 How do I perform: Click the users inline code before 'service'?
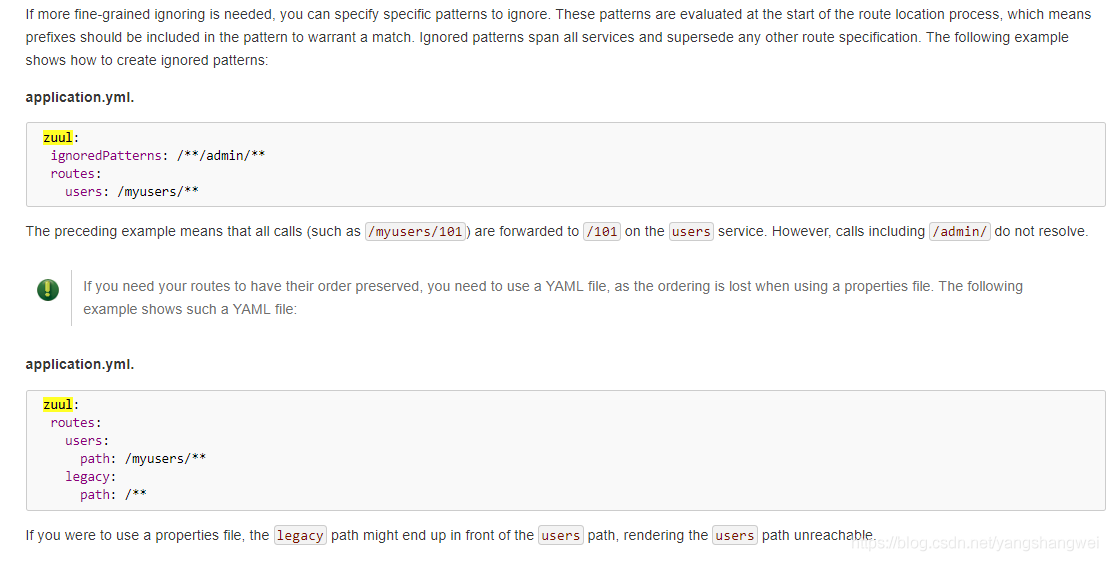[x=691, y=231]
